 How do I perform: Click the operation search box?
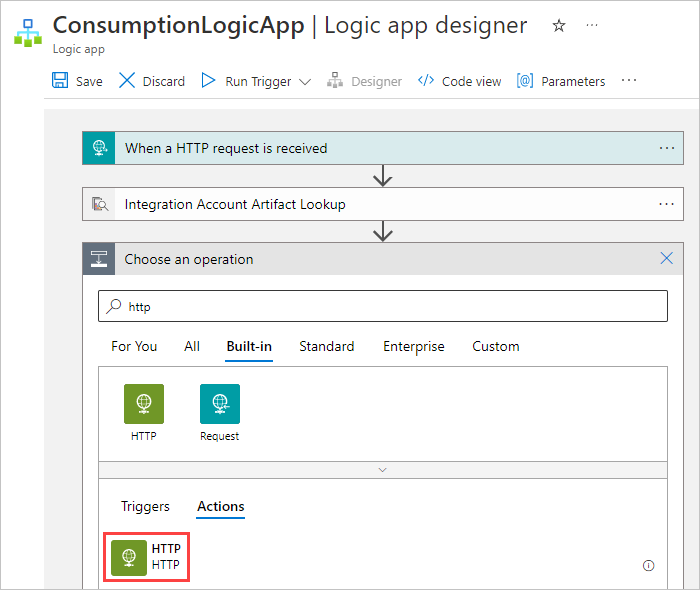point(383,306)
